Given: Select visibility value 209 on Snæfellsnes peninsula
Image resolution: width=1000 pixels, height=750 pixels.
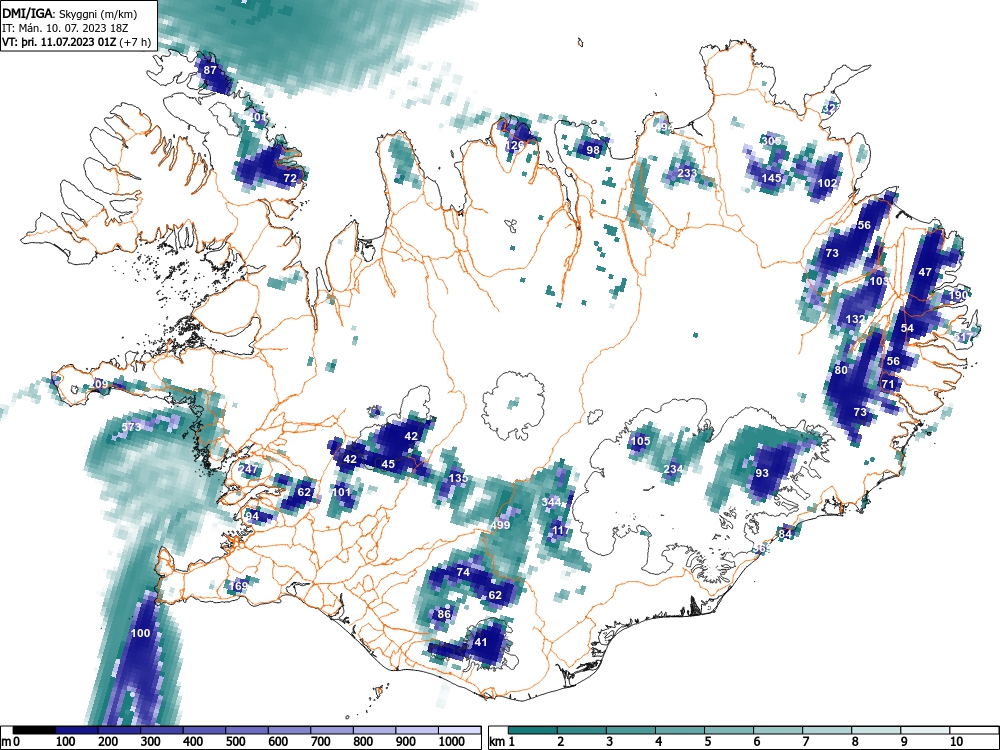Looking at the screenshot, I should pyautogui.click(x=100, y=384).
